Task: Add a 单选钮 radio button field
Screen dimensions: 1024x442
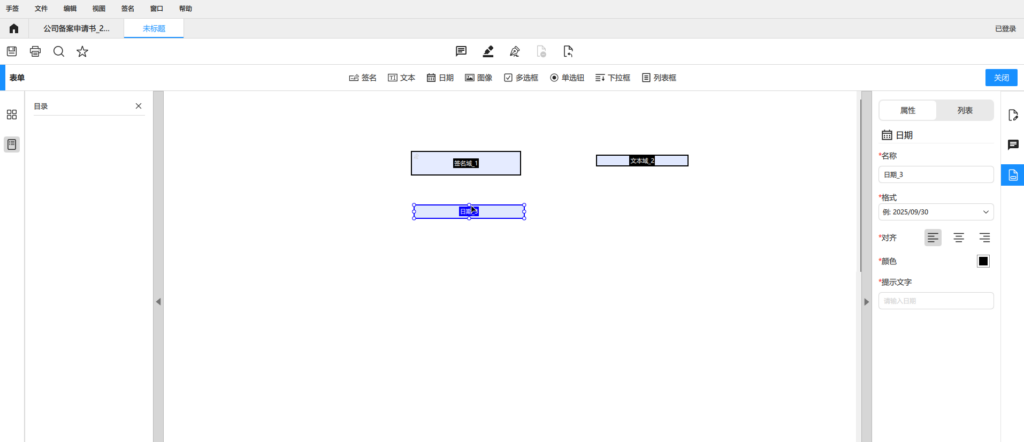Action: (567, 77)
